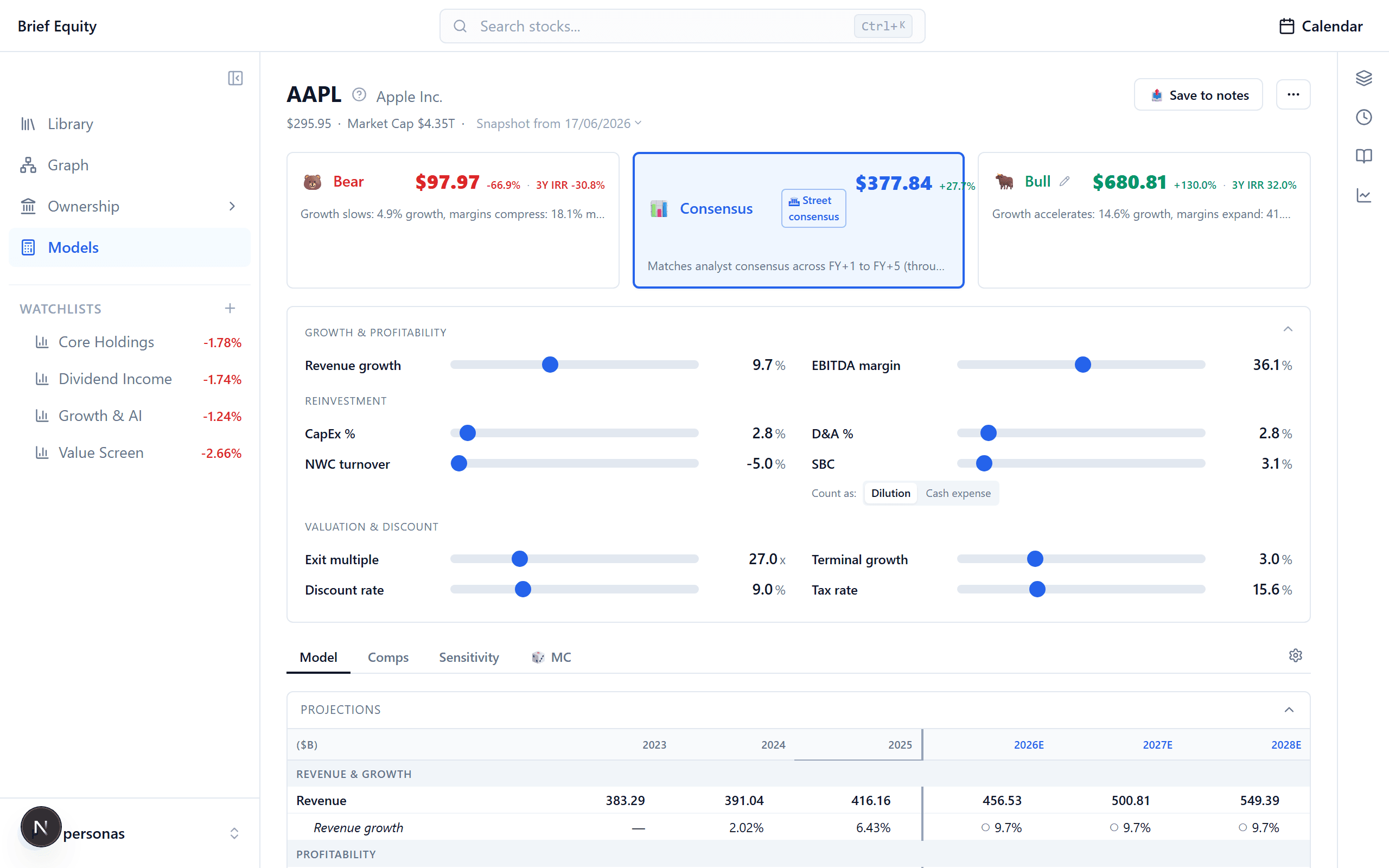1389x868 pixels.
Task: Toggle 2026E revenue growth override circle
Action: tap(985, 827)
